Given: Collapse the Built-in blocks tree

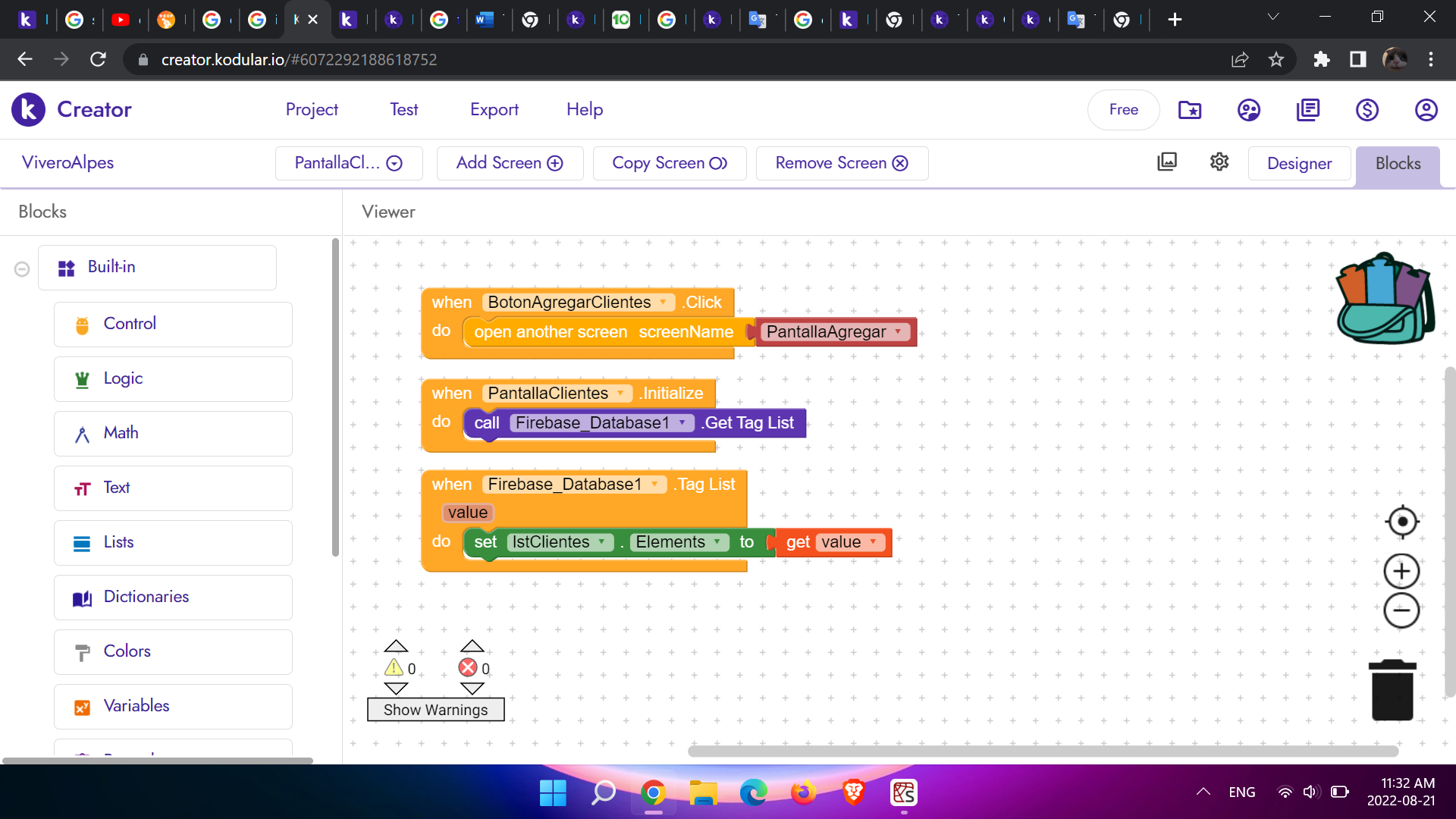Looking at the screenshot, I should (x=22, y=268).
